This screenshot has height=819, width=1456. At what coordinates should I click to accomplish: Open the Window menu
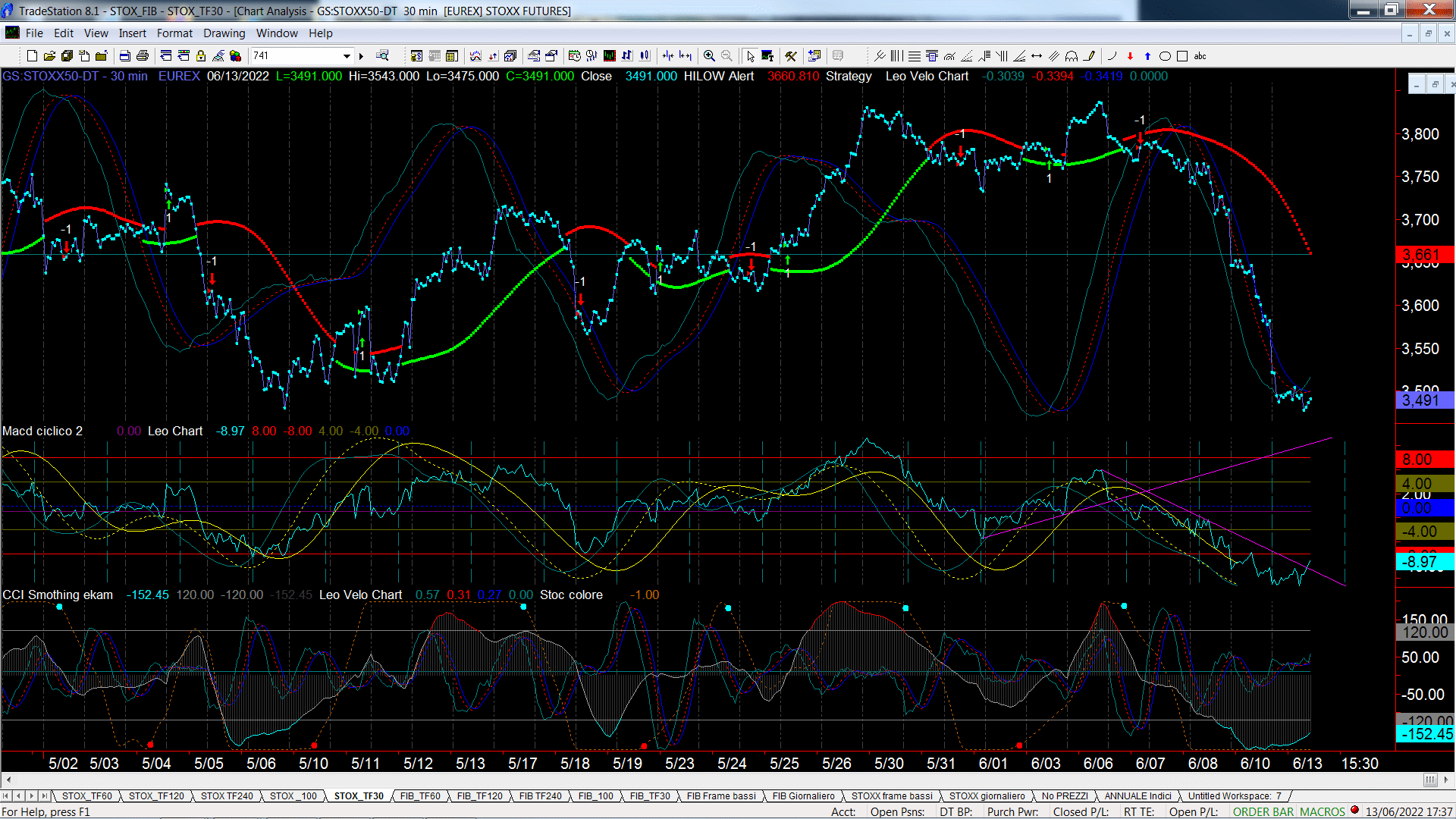click(277, 33)
